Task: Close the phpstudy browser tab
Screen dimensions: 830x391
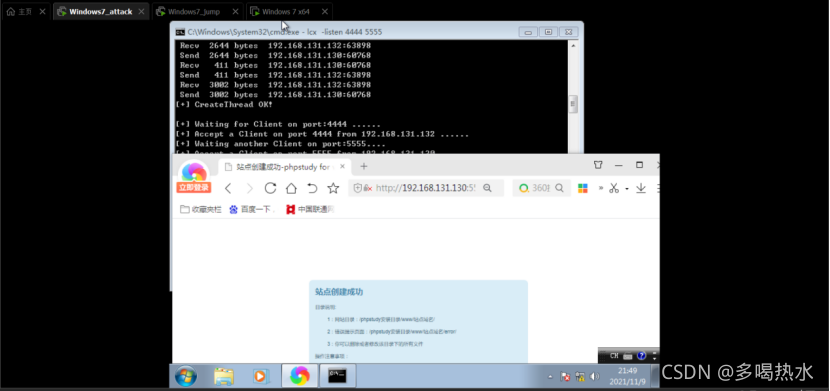Action: coord(342,166)
